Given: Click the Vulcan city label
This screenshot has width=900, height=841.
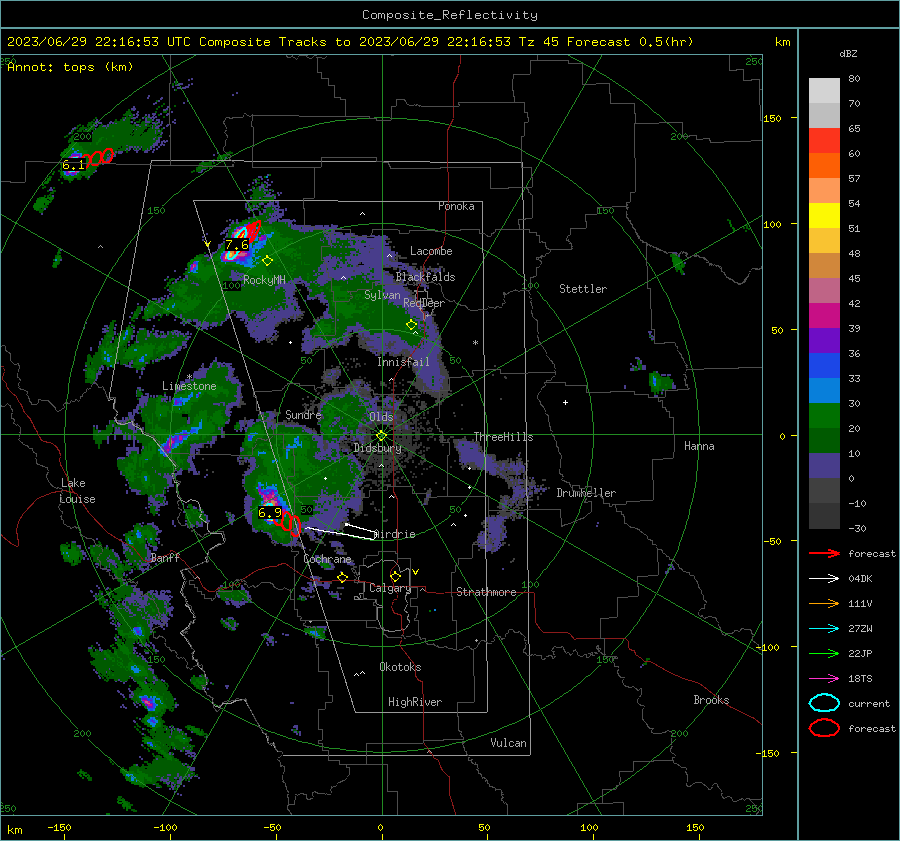Looking at the screenshot, I should (x=508, y=743).
